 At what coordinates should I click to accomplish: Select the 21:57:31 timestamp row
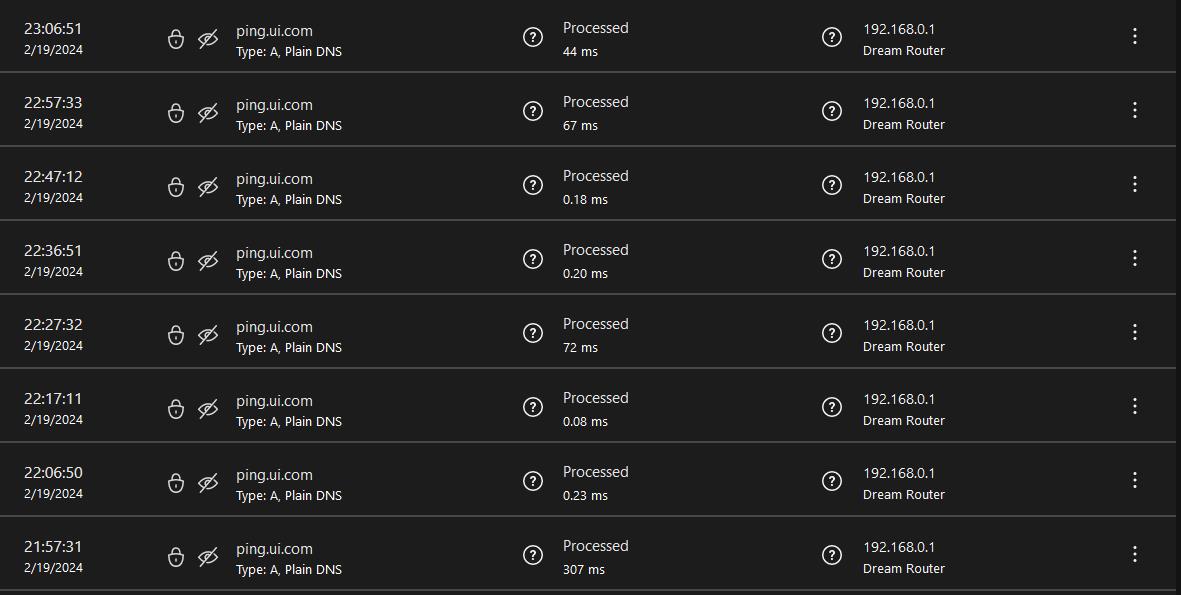click(x=587, y=555)
